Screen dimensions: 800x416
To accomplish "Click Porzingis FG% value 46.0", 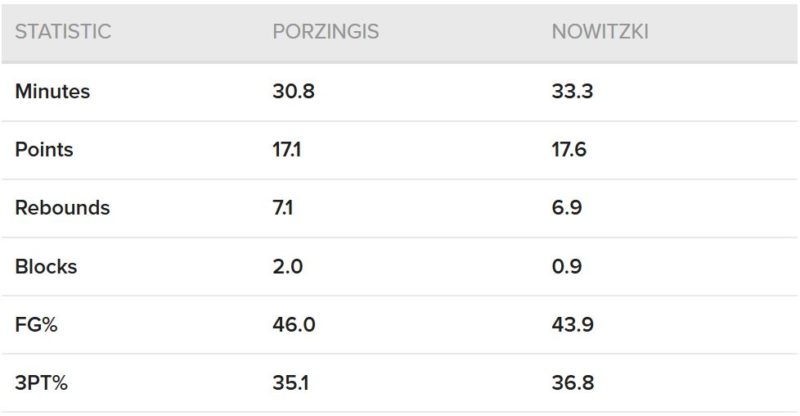I will [x=290, y=325].
